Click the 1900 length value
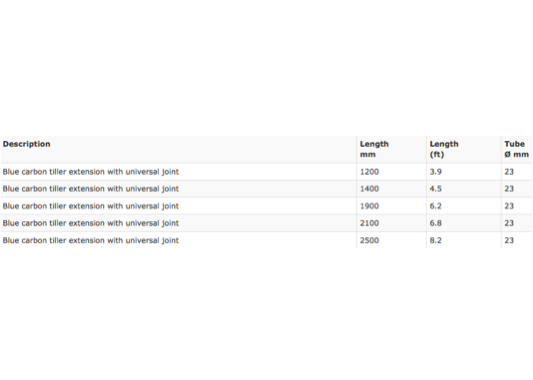533x380 pixels. tap(369, 206)
